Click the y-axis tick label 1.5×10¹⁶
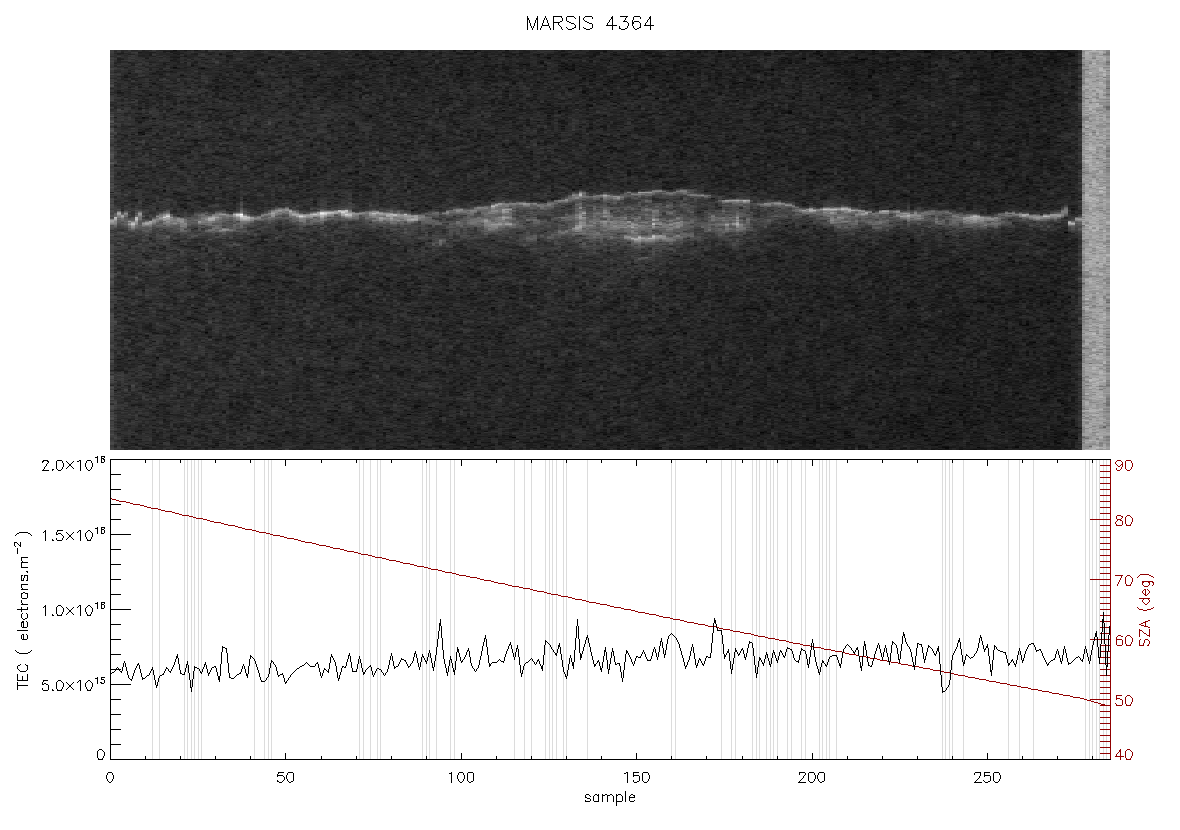 73,535
